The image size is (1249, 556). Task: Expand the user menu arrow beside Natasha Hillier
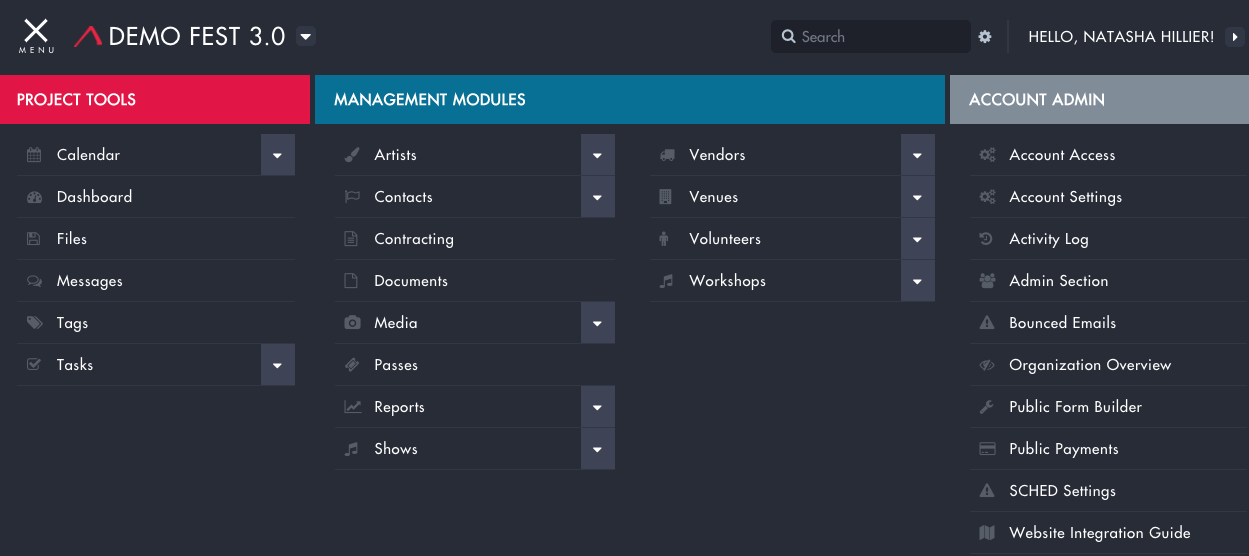[1235, 37]
